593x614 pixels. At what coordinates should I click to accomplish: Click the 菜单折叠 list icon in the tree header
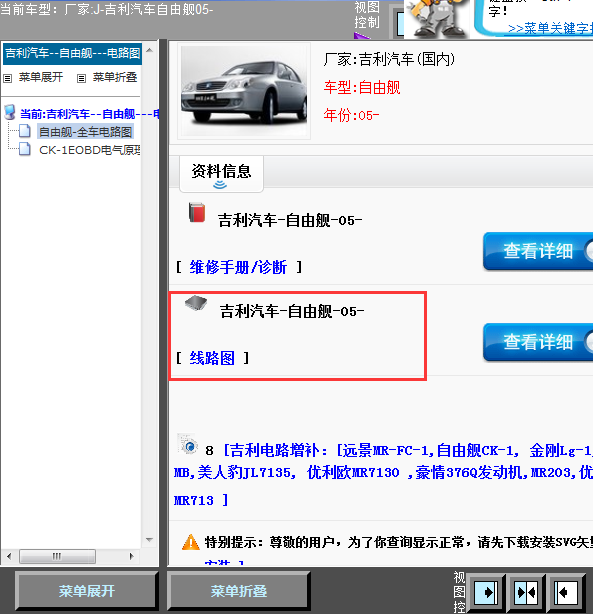click(x=81, y=78)
